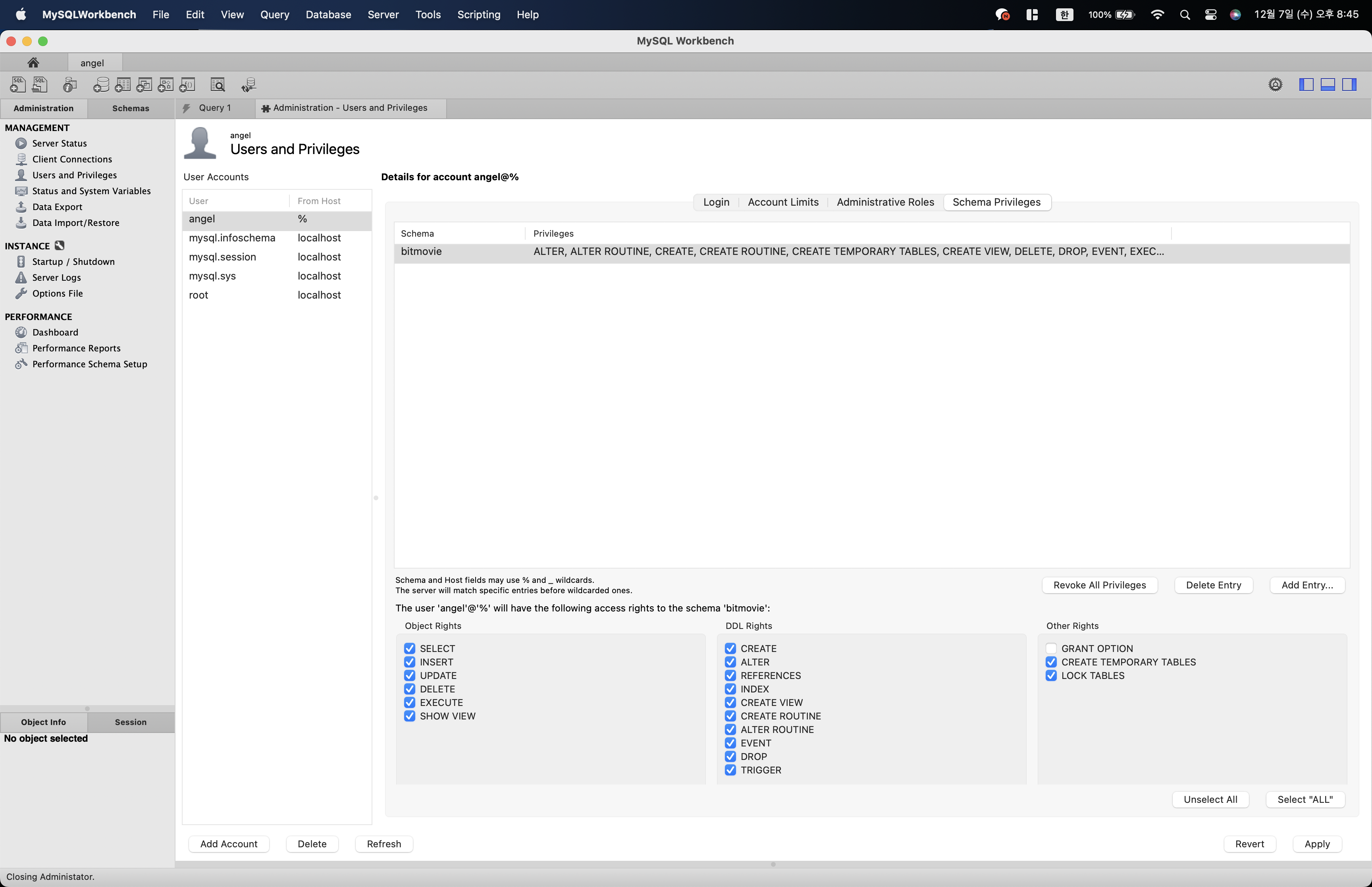Uncheck the TRIGGER DDL right

(x=730, y=770)
